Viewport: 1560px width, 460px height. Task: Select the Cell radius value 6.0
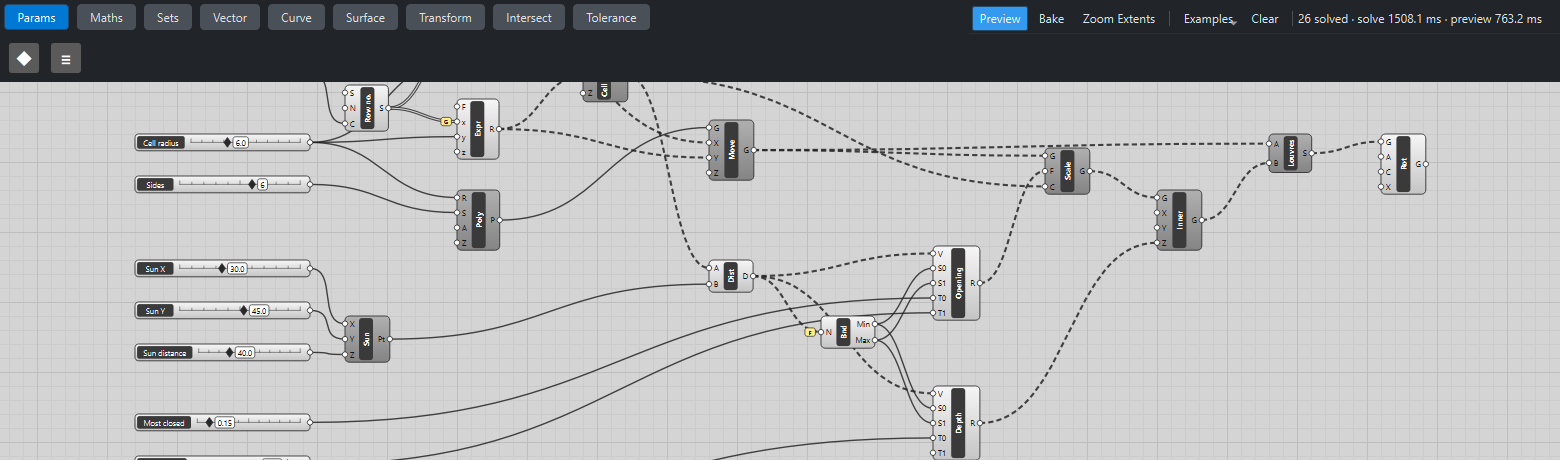(x=241, y=143)
